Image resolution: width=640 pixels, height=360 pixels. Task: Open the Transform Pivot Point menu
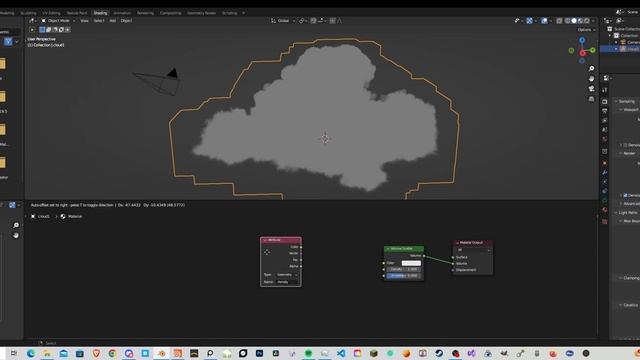tap(303, 20)
